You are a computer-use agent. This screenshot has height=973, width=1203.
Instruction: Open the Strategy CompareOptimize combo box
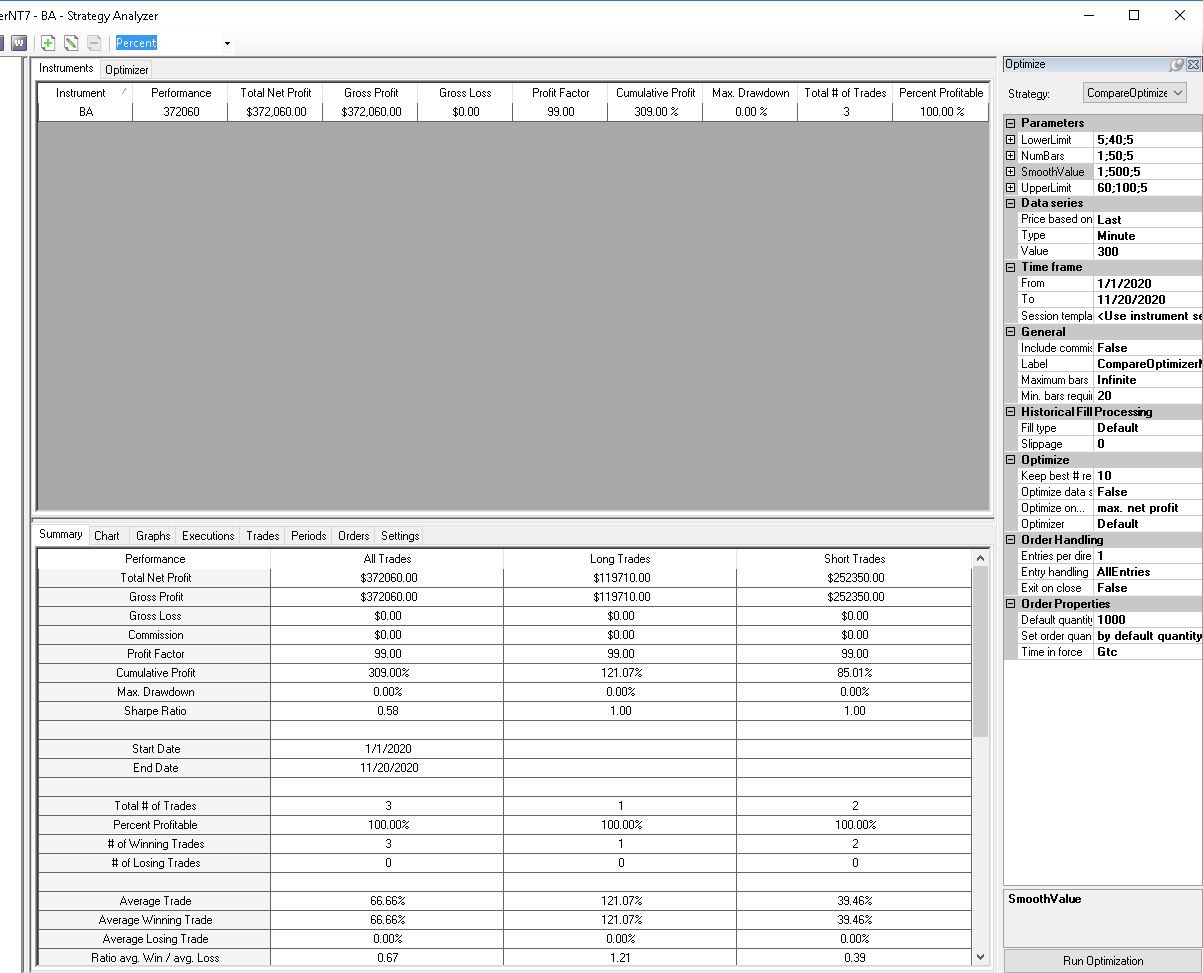tap(1135, 93)
